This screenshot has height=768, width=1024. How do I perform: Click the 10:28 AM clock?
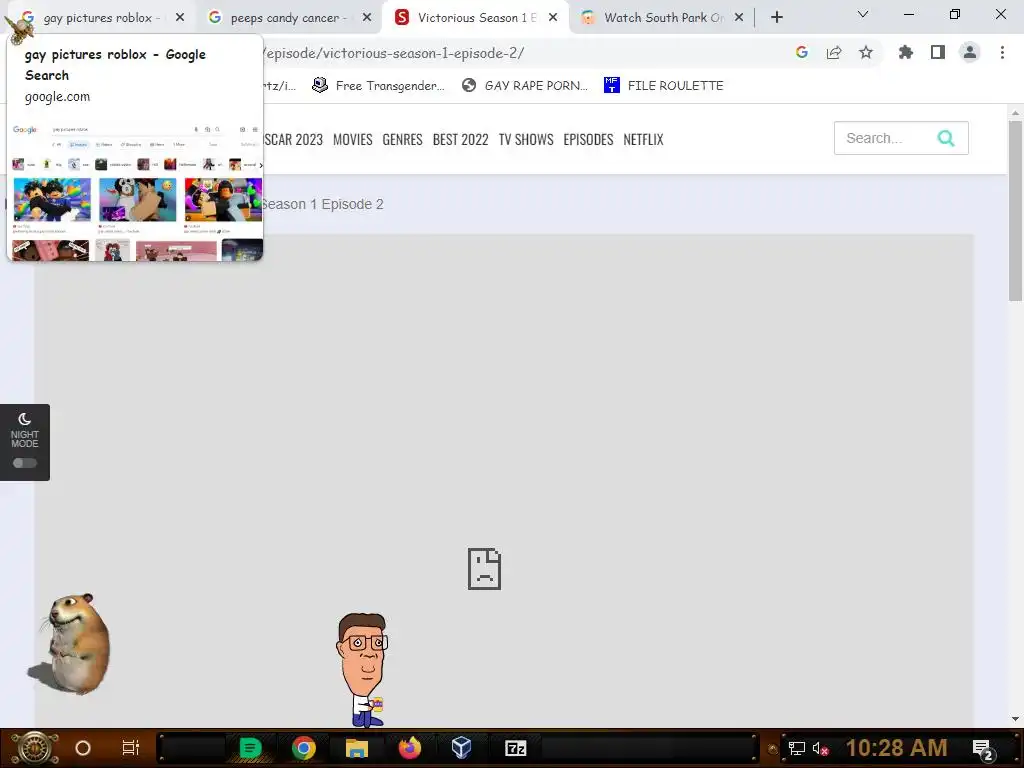897,748
